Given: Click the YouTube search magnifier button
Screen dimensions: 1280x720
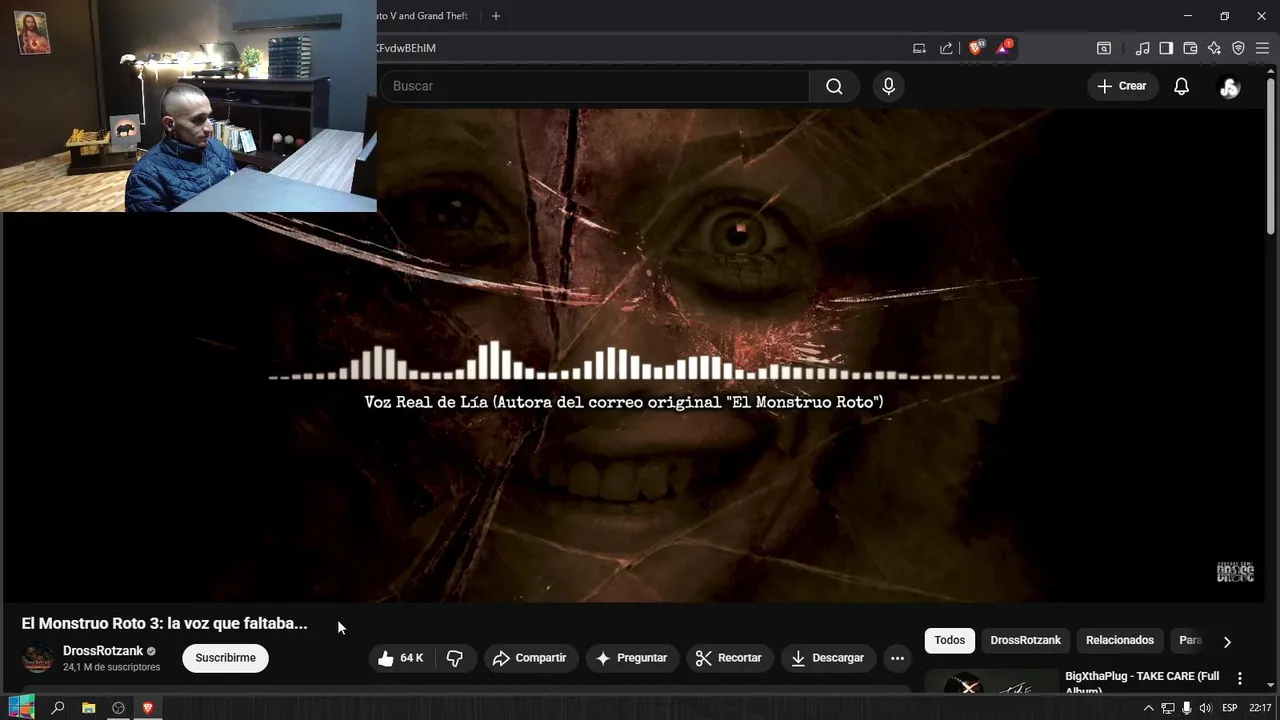Looking at the screenshot, I should pos(834,86).
